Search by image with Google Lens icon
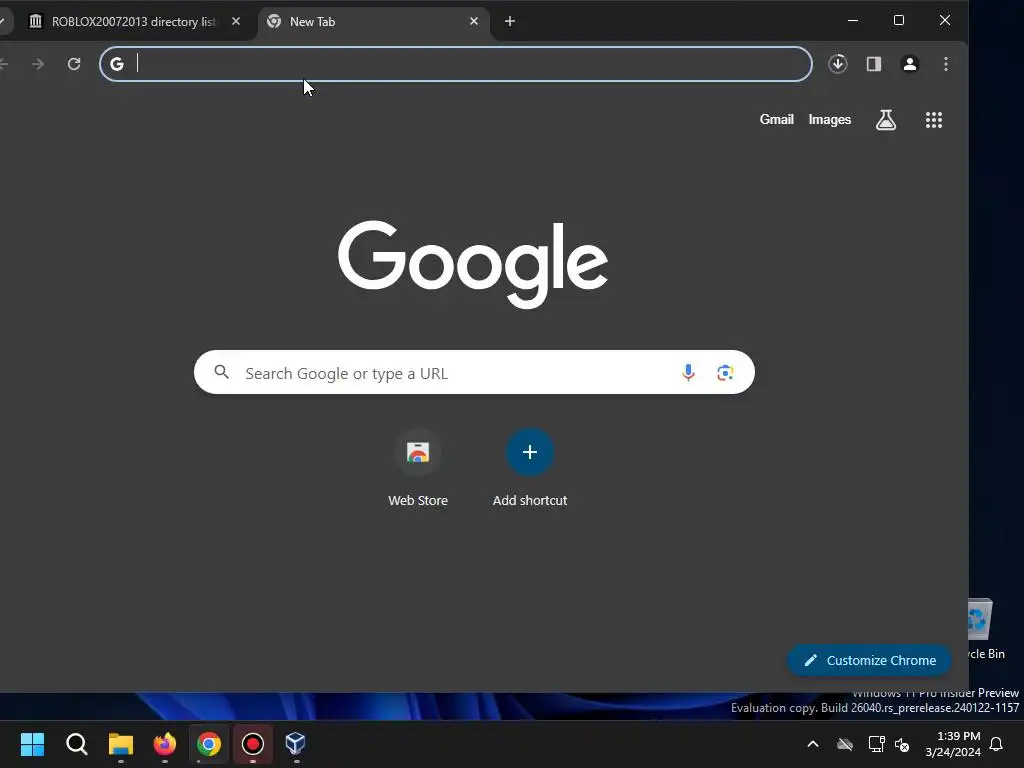The width and height of the screenshot is (1024, 768). coord(725,372)
